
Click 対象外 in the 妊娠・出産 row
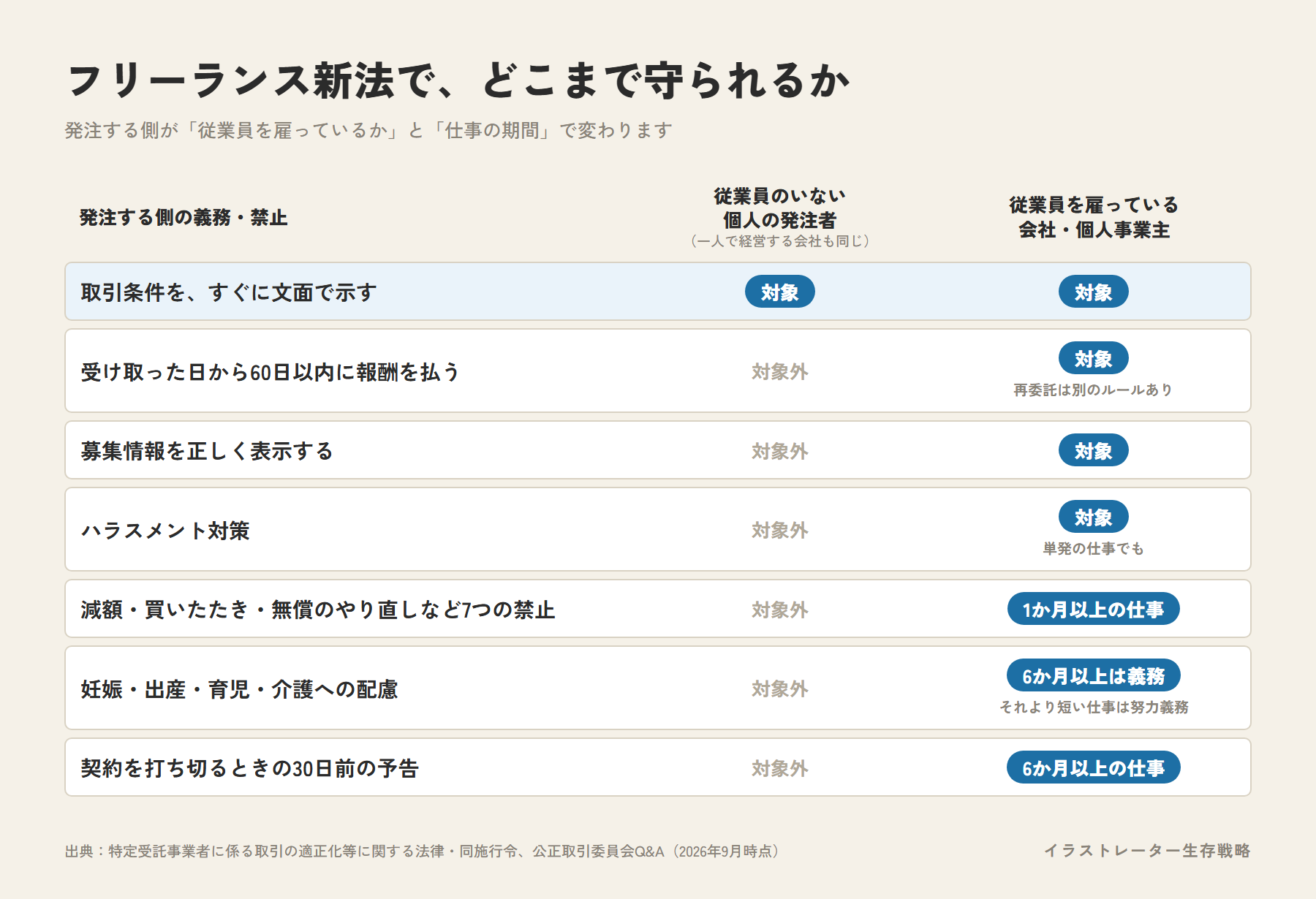click(x=779, y=689)
